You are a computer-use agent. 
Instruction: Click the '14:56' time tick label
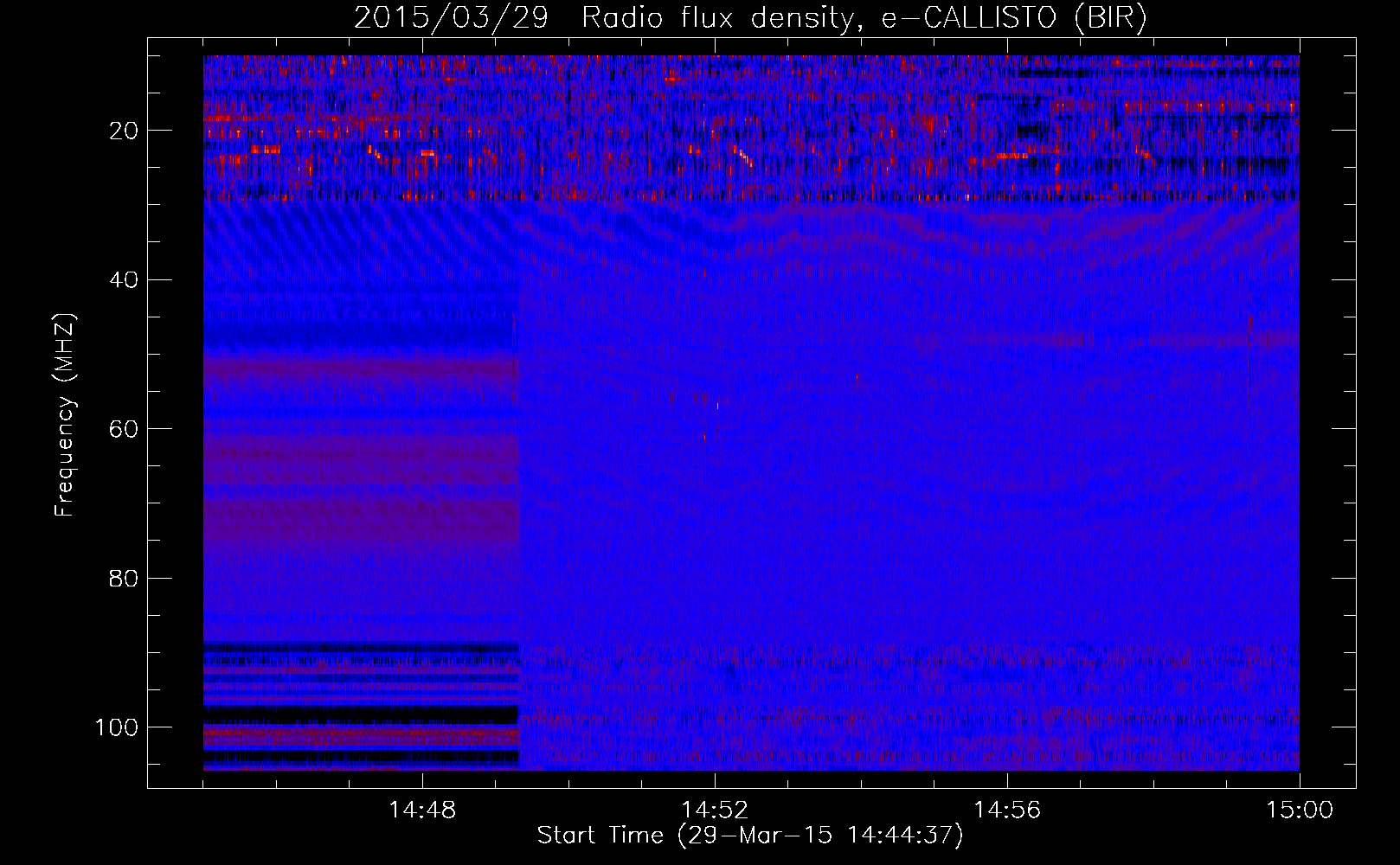coord(1007,811)
